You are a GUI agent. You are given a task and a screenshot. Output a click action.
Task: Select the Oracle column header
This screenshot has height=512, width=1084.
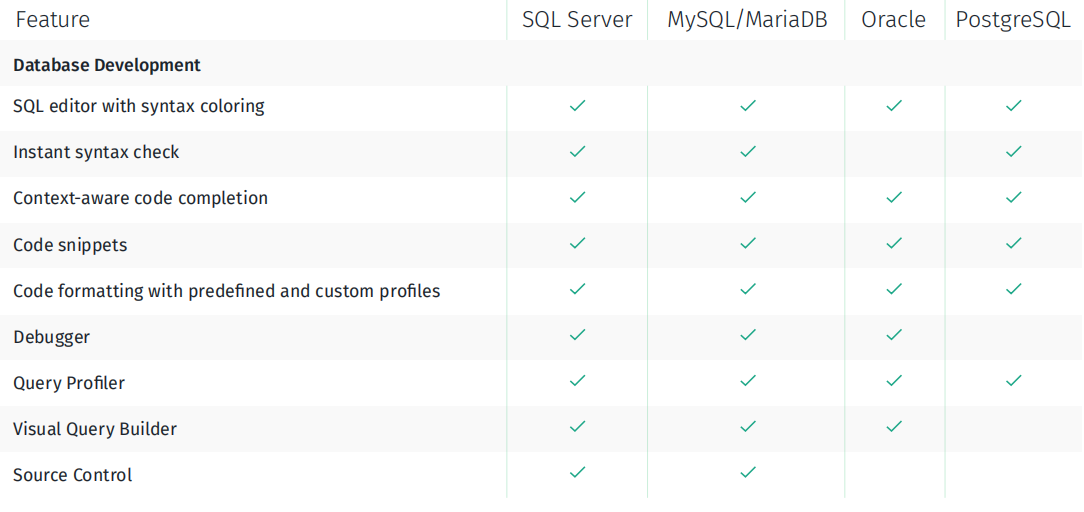click(894, 19)
